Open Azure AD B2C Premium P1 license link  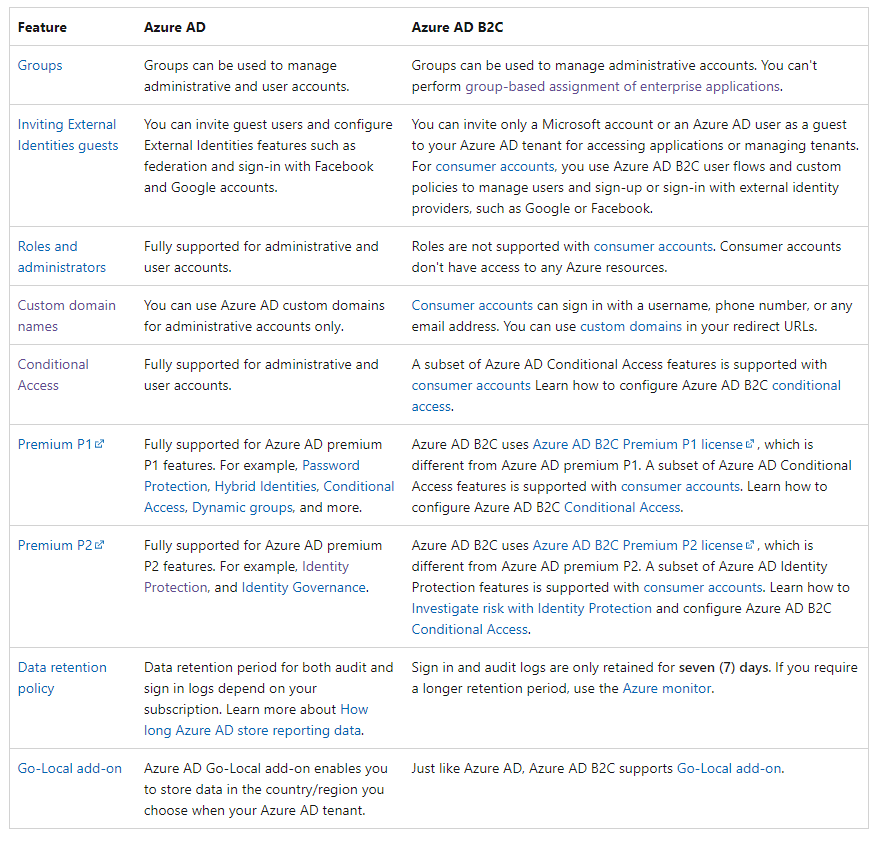637,444
